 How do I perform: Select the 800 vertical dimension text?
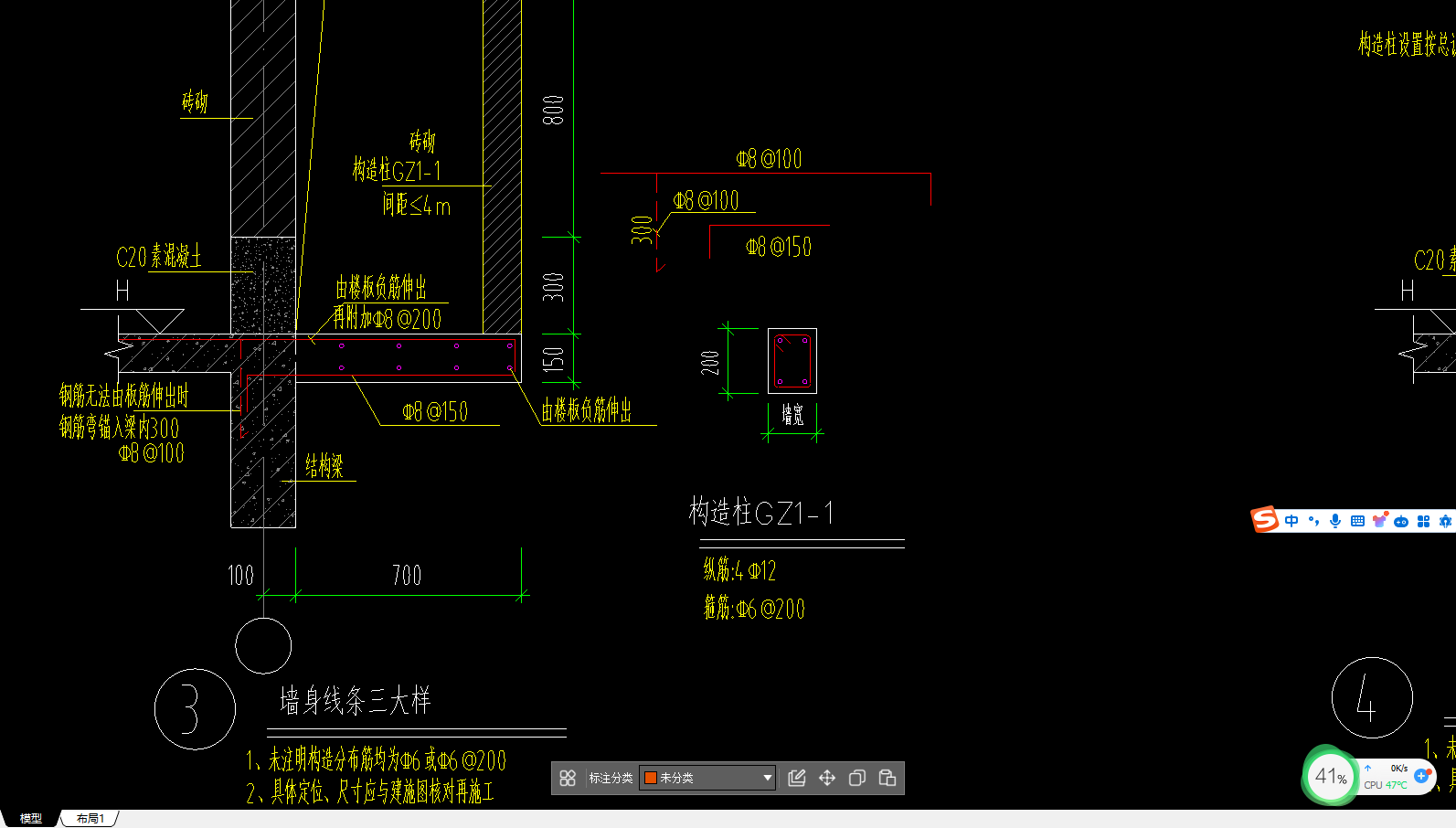[553, 110]
